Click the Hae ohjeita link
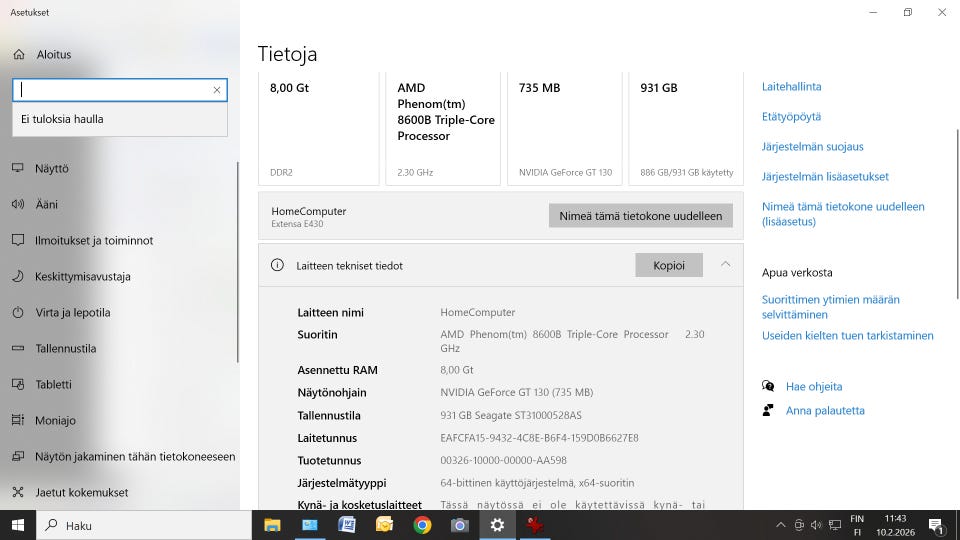960x540 pixels. 814,386
